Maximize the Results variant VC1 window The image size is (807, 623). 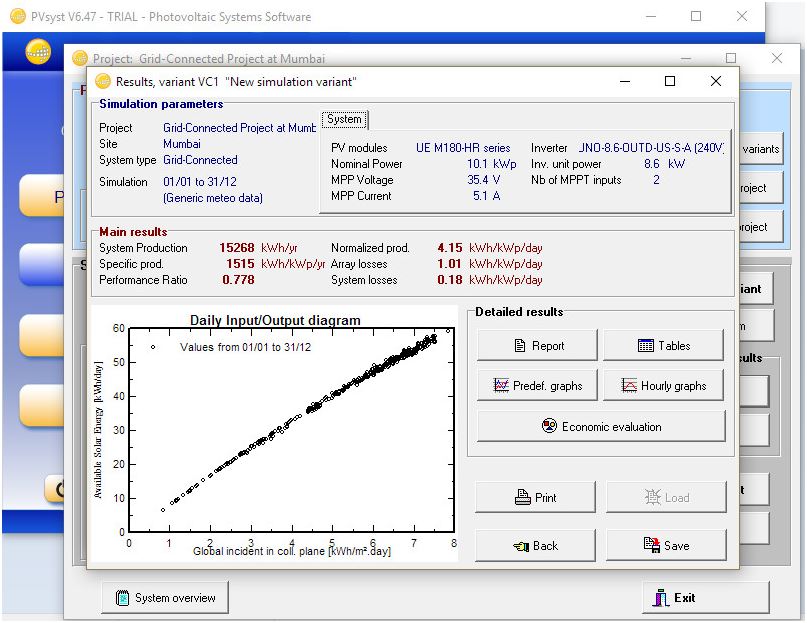click(x=670, y=82)
